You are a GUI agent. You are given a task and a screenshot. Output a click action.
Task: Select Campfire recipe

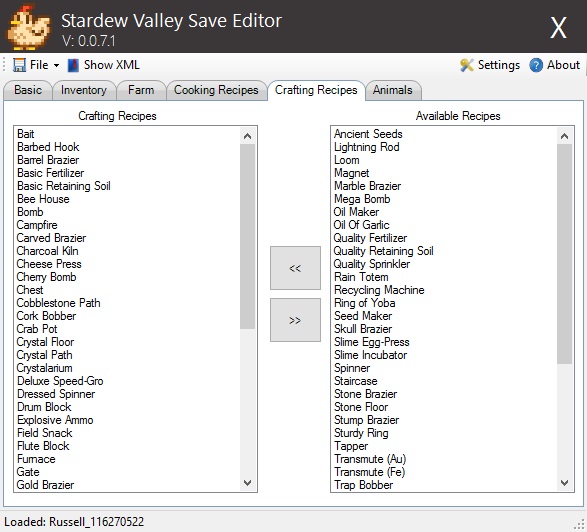click(x=37, y=225)
